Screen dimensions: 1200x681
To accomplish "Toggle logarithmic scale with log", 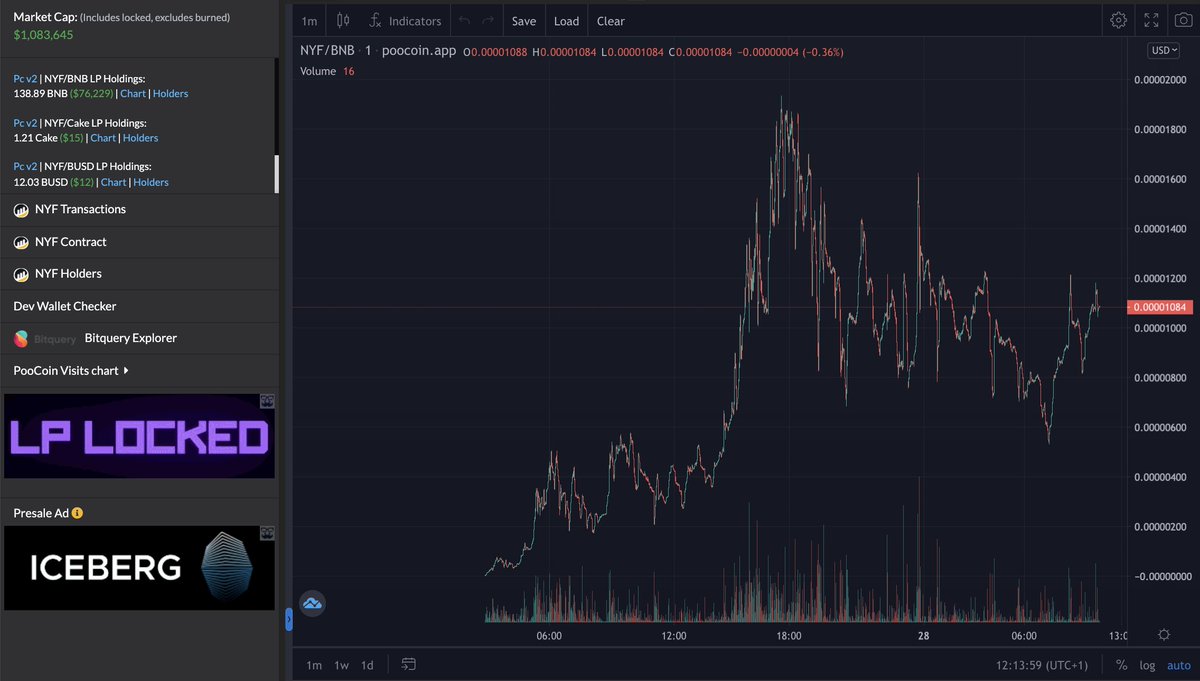I will coord(1147,665).
